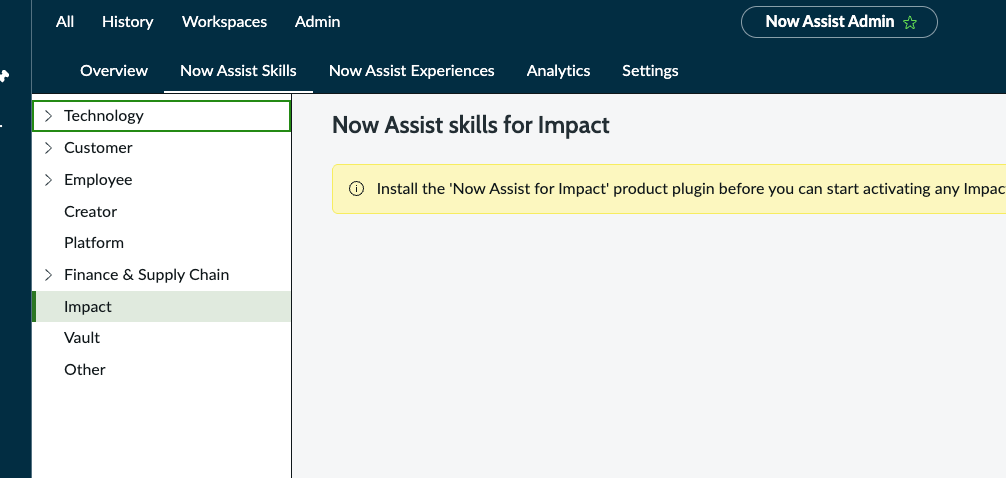
Task: Select the Now Assist Skills tab
Action: coord(239,71)
